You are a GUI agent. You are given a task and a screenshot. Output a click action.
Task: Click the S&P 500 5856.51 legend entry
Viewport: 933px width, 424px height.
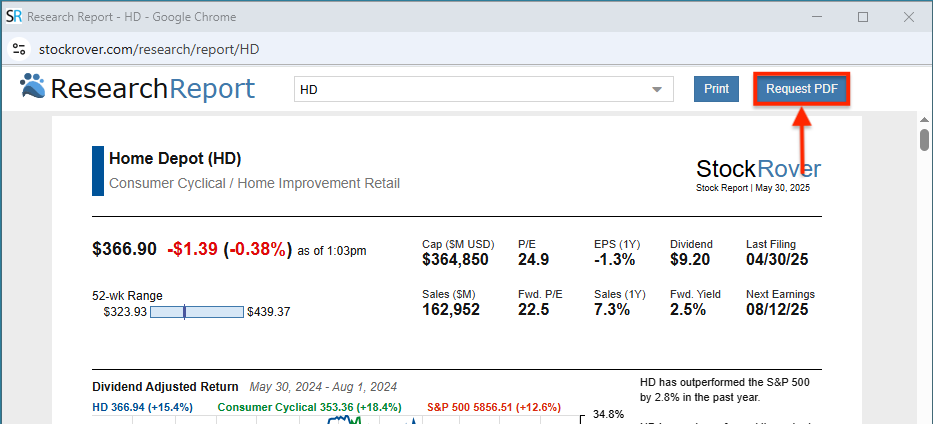pyautogui.click(x=494, y=407)
